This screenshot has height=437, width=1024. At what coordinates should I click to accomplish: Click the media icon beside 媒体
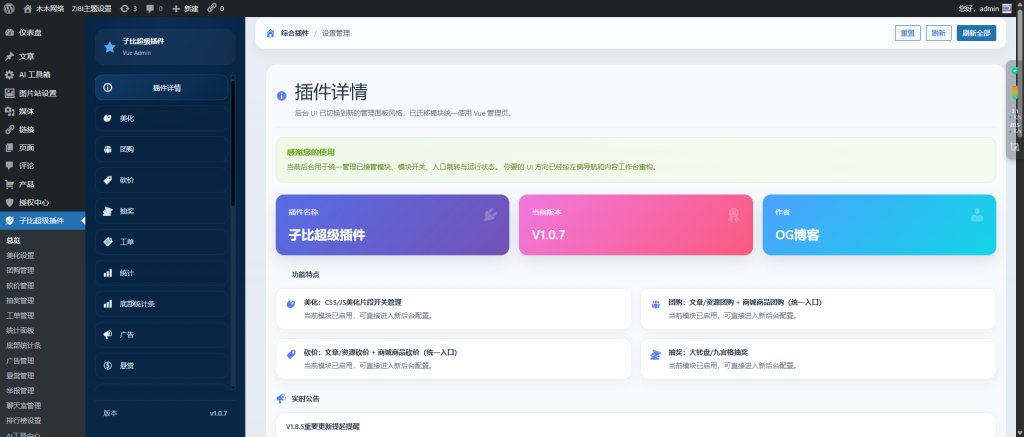pyautogui.click(x=9, y=111)
